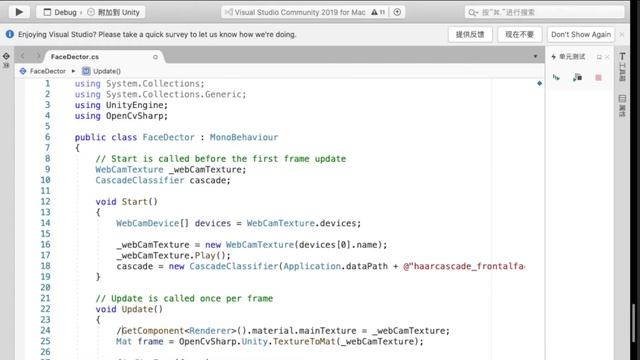Click the circular update icon in status bar
Image resolution: width=640 pixels, height=360 pixels.
click(397, 12)
